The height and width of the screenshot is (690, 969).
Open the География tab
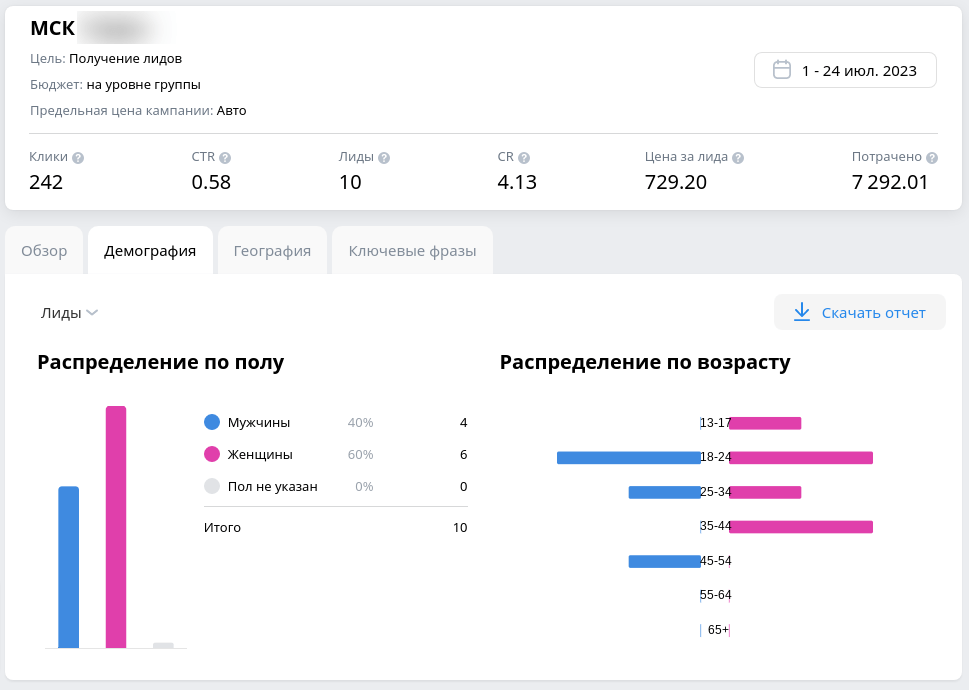click(272, 251)
